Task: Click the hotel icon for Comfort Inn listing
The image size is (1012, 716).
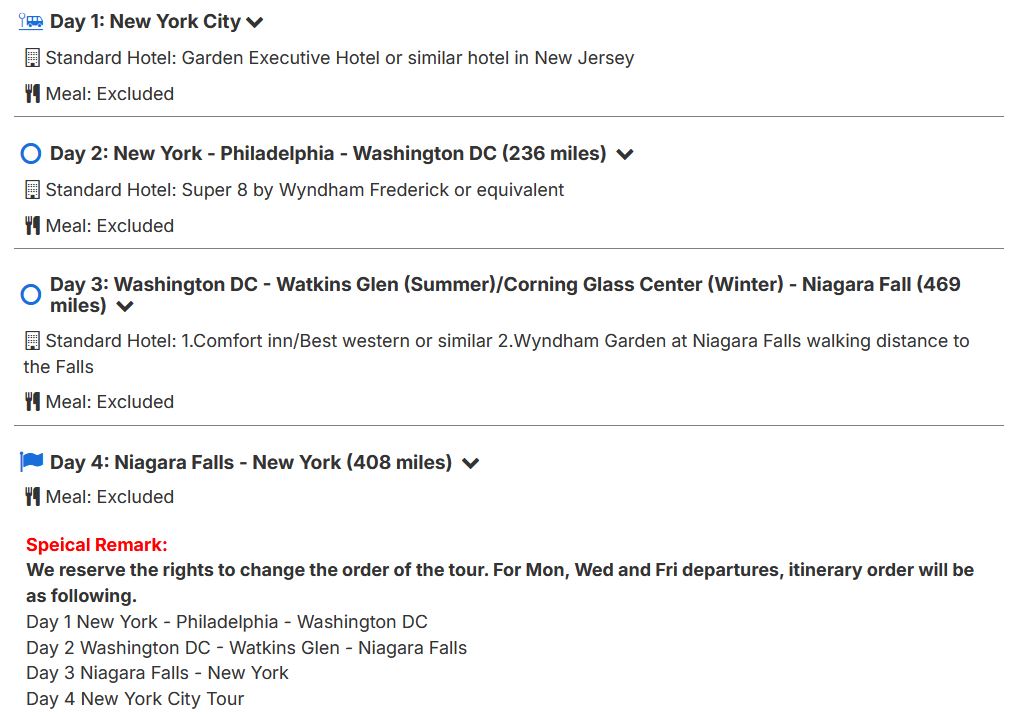Action: pyautogui.click(x=32, y=341)
